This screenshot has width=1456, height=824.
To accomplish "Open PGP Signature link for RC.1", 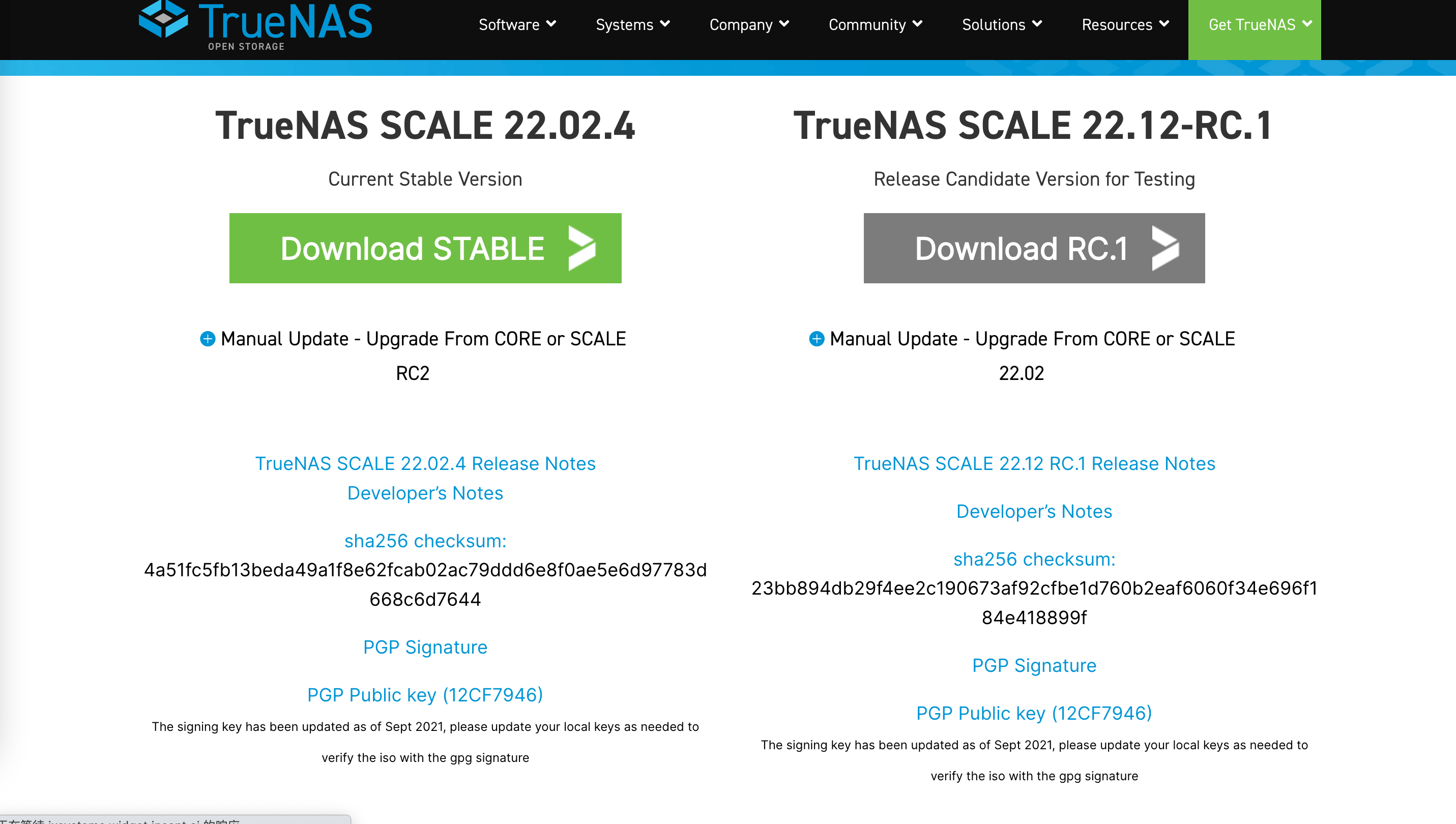I will [1034, 665].
